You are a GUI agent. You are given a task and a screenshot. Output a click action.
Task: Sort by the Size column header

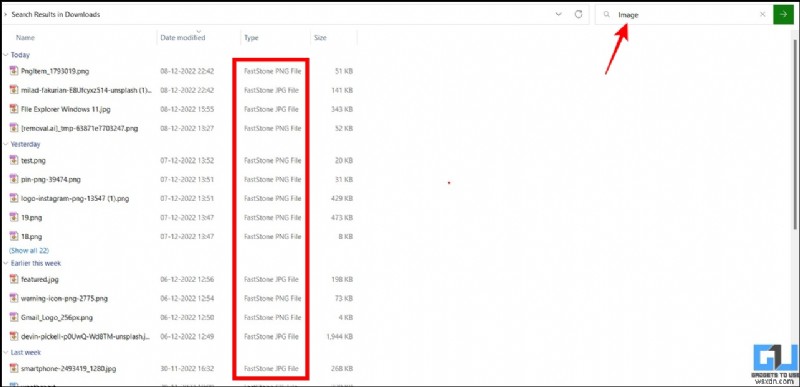coord(320,38)
